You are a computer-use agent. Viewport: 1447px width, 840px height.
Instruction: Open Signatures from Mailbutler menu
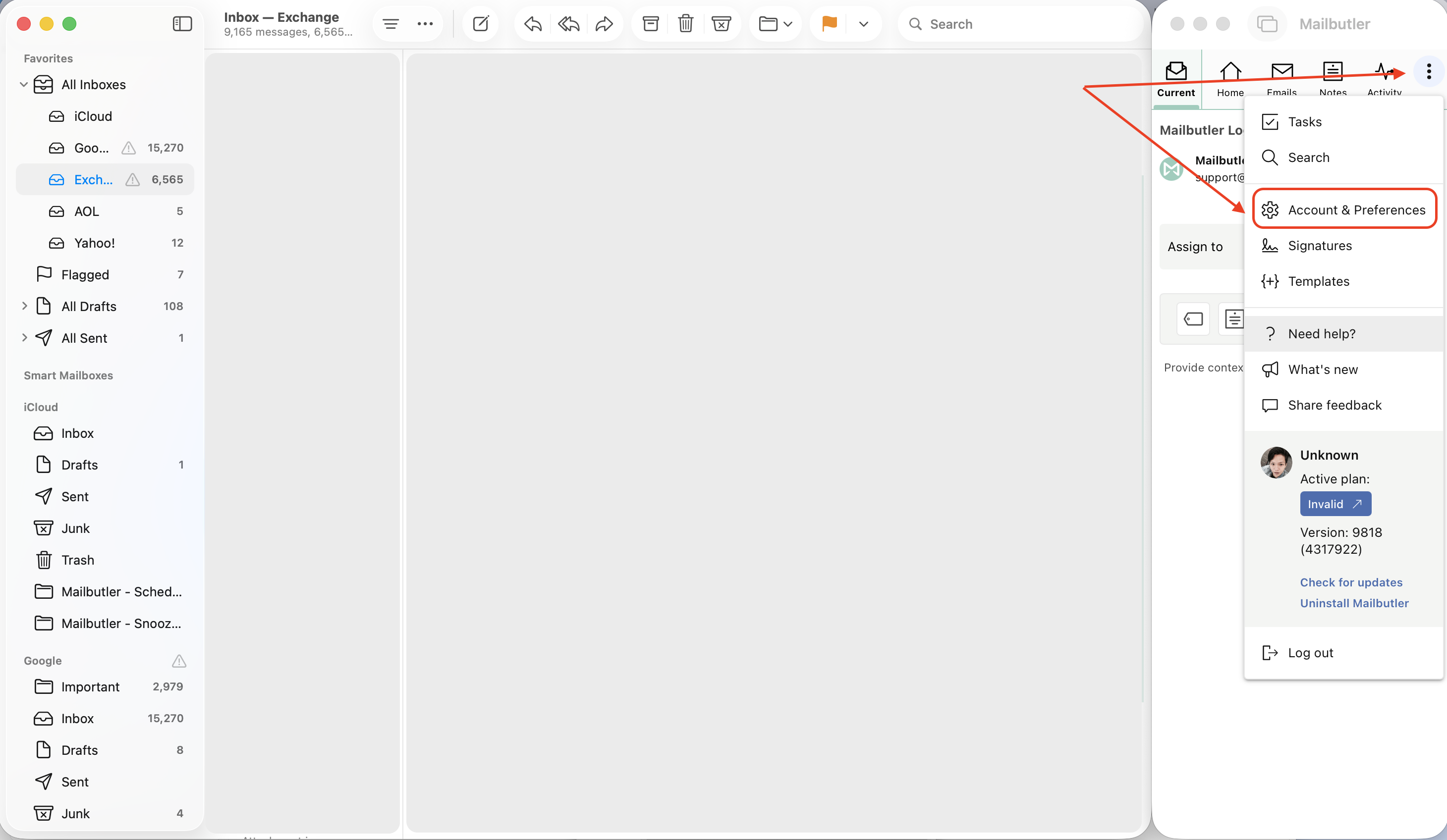[1343, 246]
